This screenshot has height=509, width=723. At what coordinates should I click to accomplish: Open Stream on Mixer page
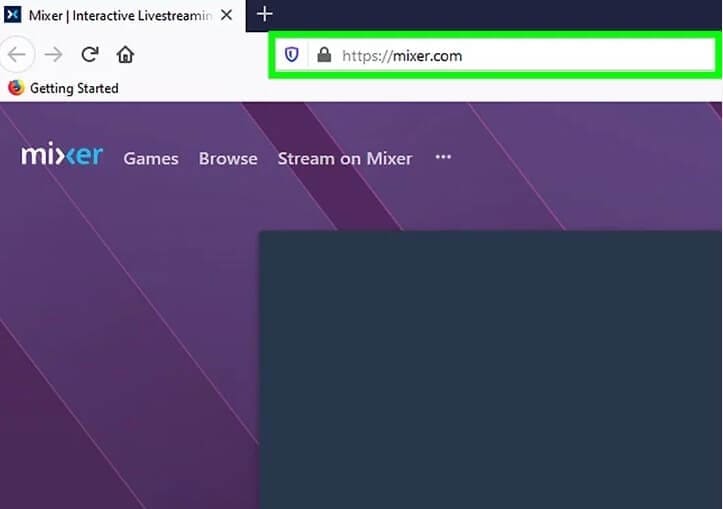(x=345, y=159)
